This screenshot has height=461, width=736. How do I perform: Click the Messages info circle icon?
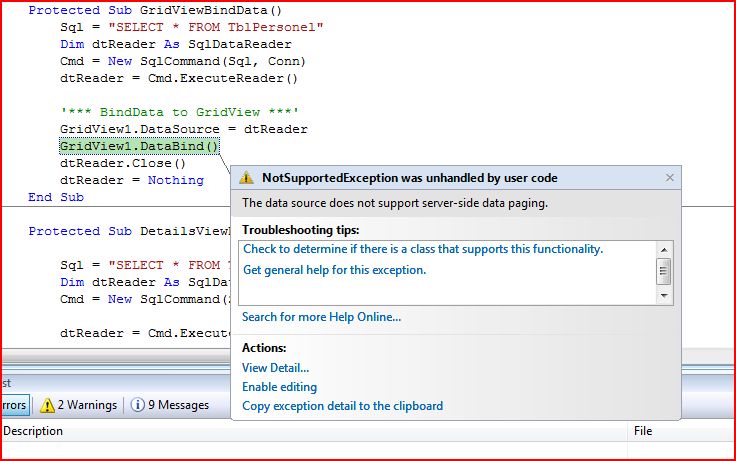point(138,405)
